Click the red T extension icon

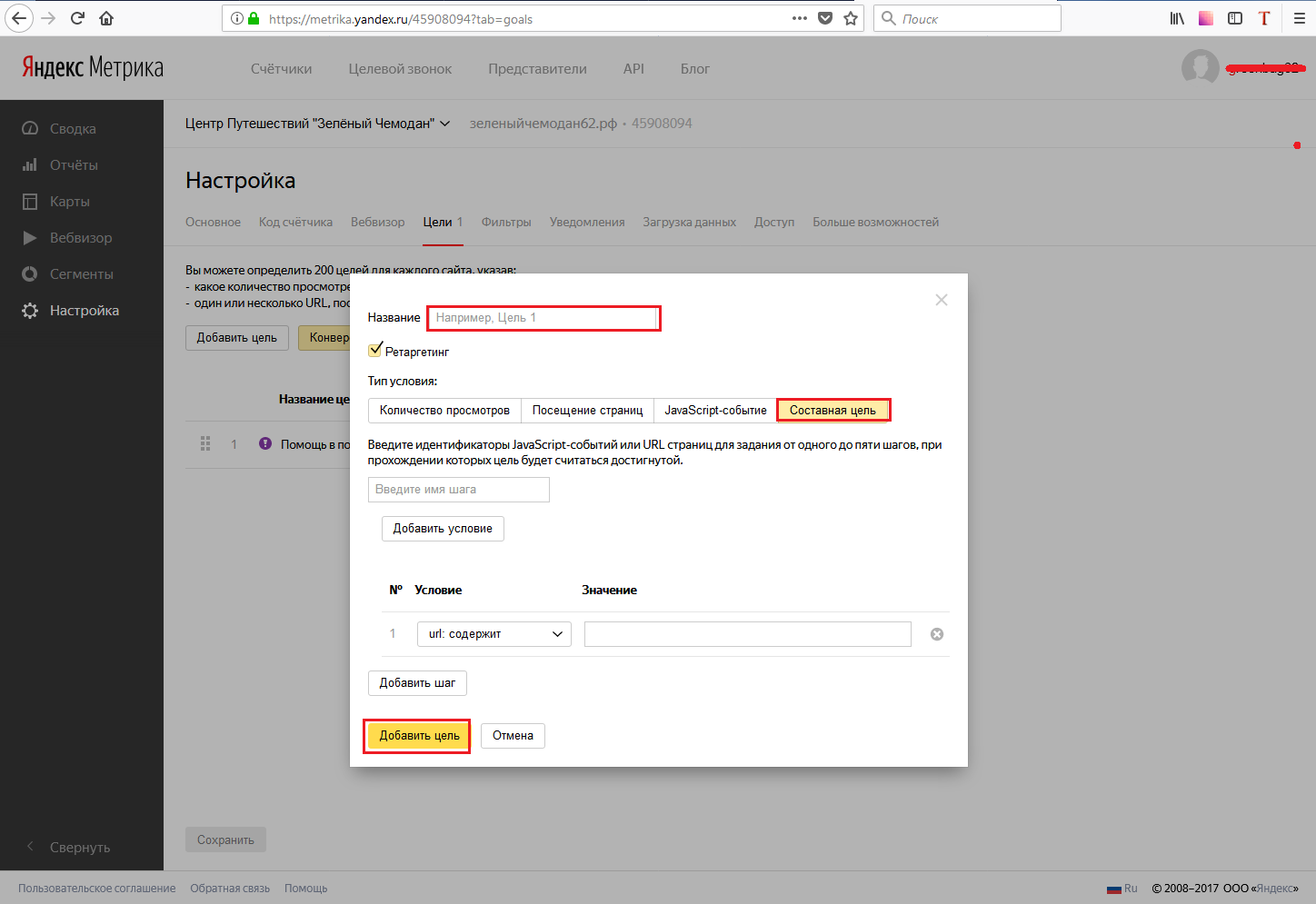coord(1264,18)
